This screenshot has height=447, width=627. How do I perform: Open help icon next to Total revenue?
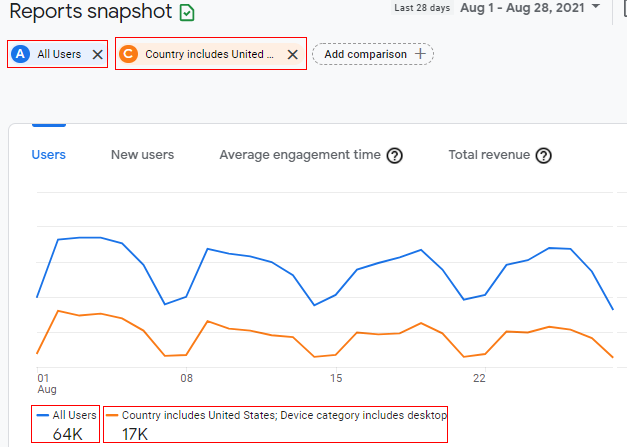(x=544, y=155)
